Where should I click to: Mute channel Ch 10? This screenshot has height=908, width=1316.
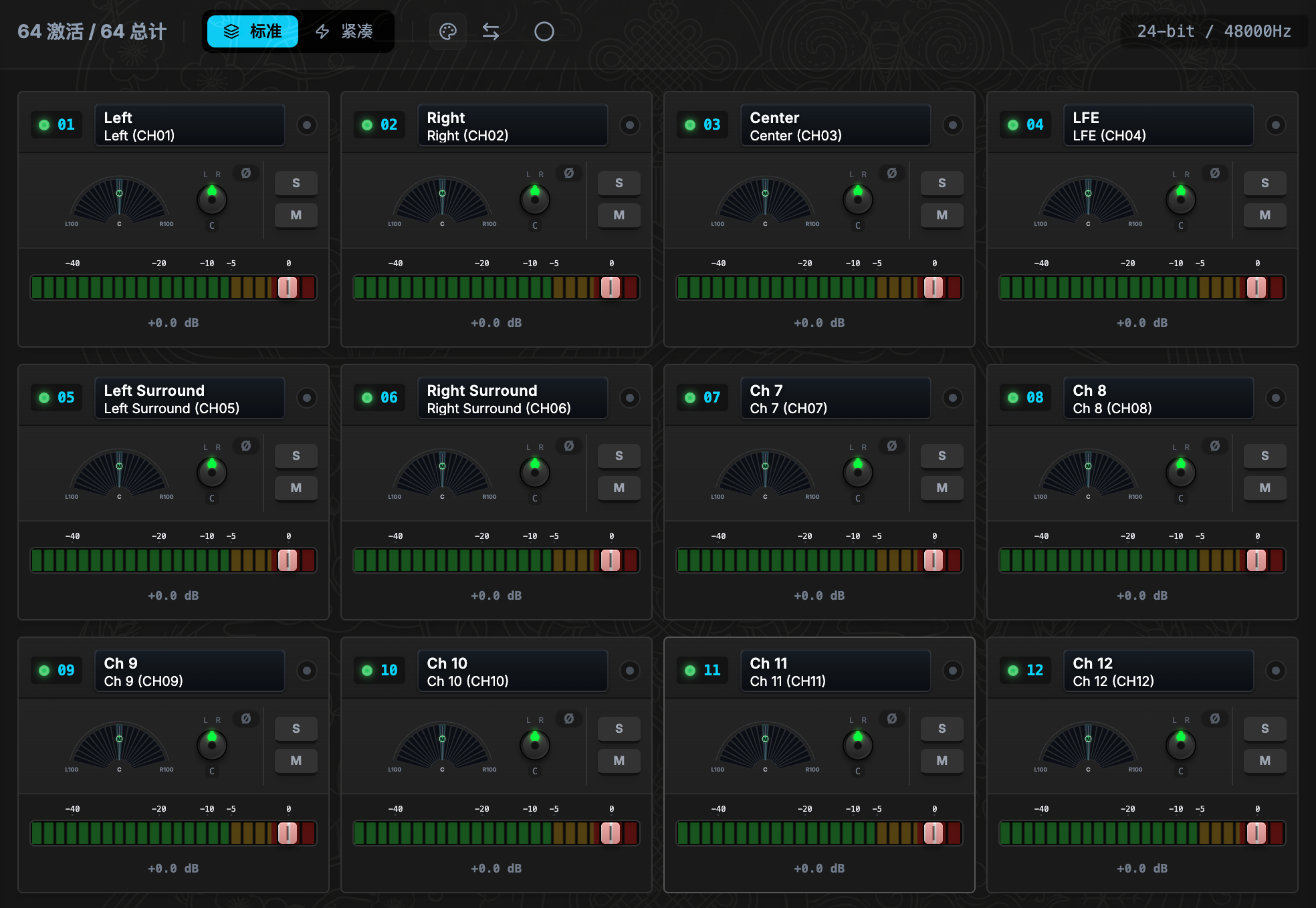tap(619, 761)
